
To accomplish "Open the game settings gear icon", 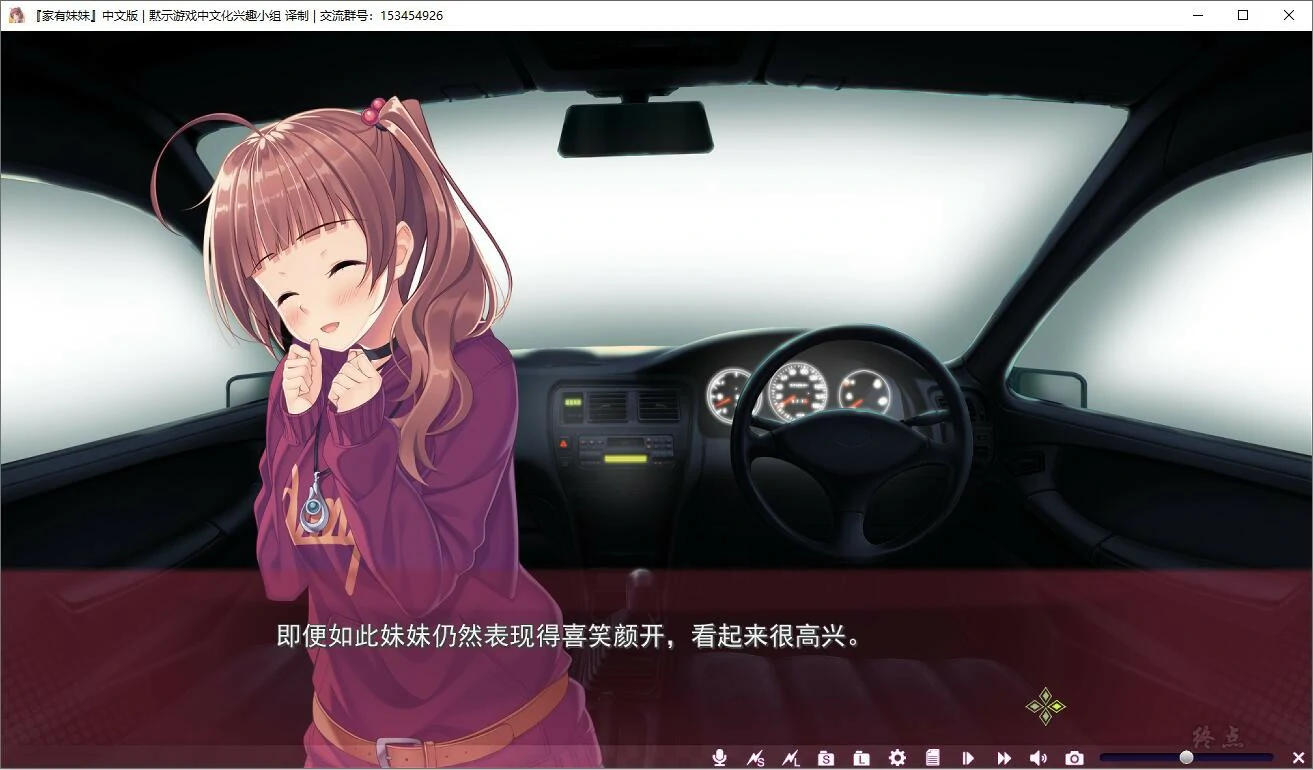I will [898, 758].
